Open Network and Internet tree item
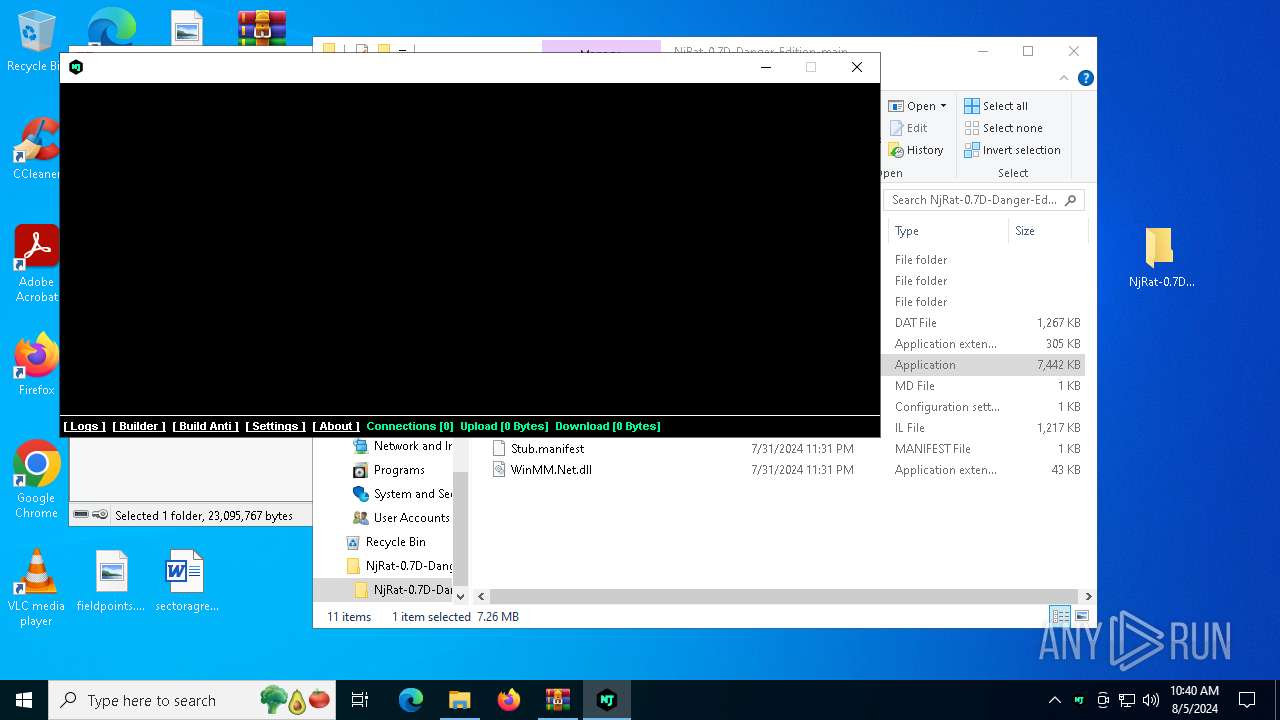The height and width of the screenshot is (720, 1280). coord(402,446)
